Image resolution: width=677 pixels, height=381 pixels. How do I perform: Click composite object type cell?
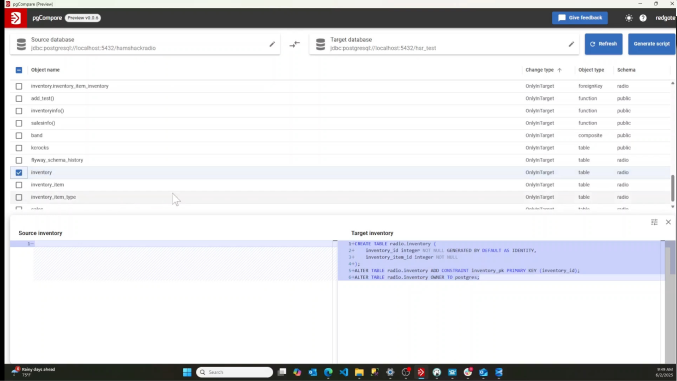tap(590, 135)
